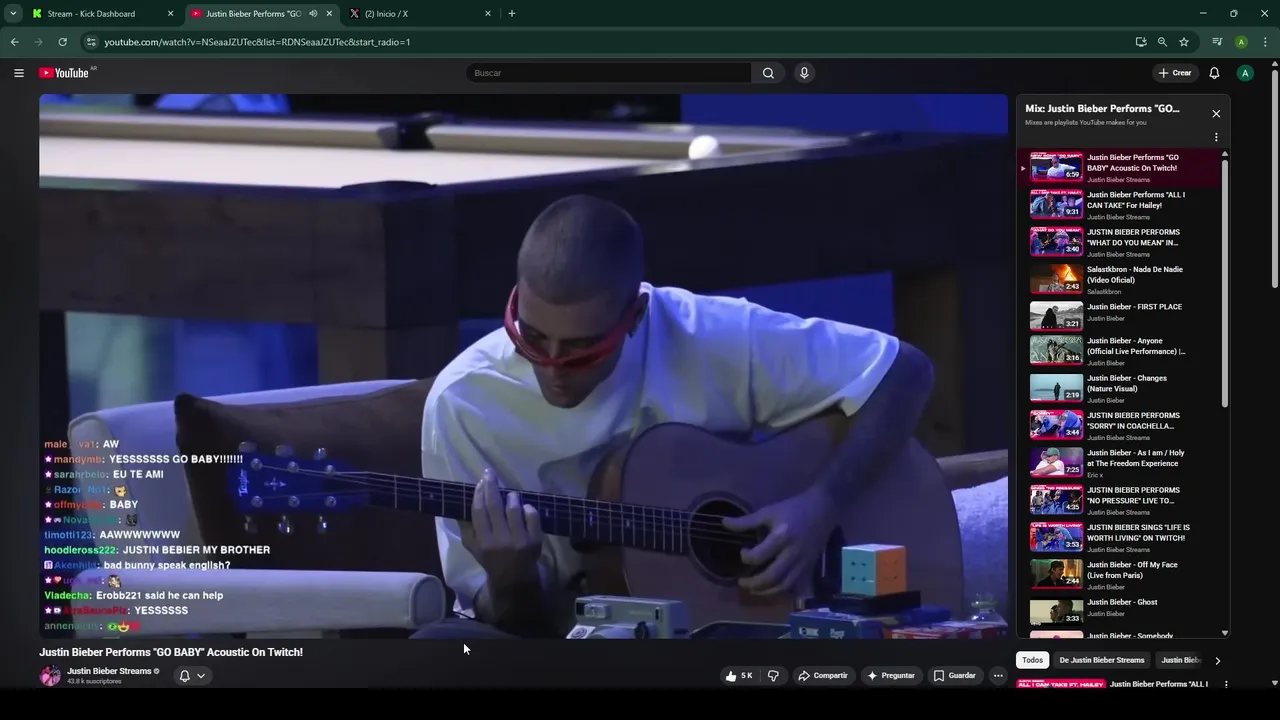The width and height of the screenshot is (1280, 720).
Task: Open Justin Bieber Streams channel avatar
Action: pos(50,675)
